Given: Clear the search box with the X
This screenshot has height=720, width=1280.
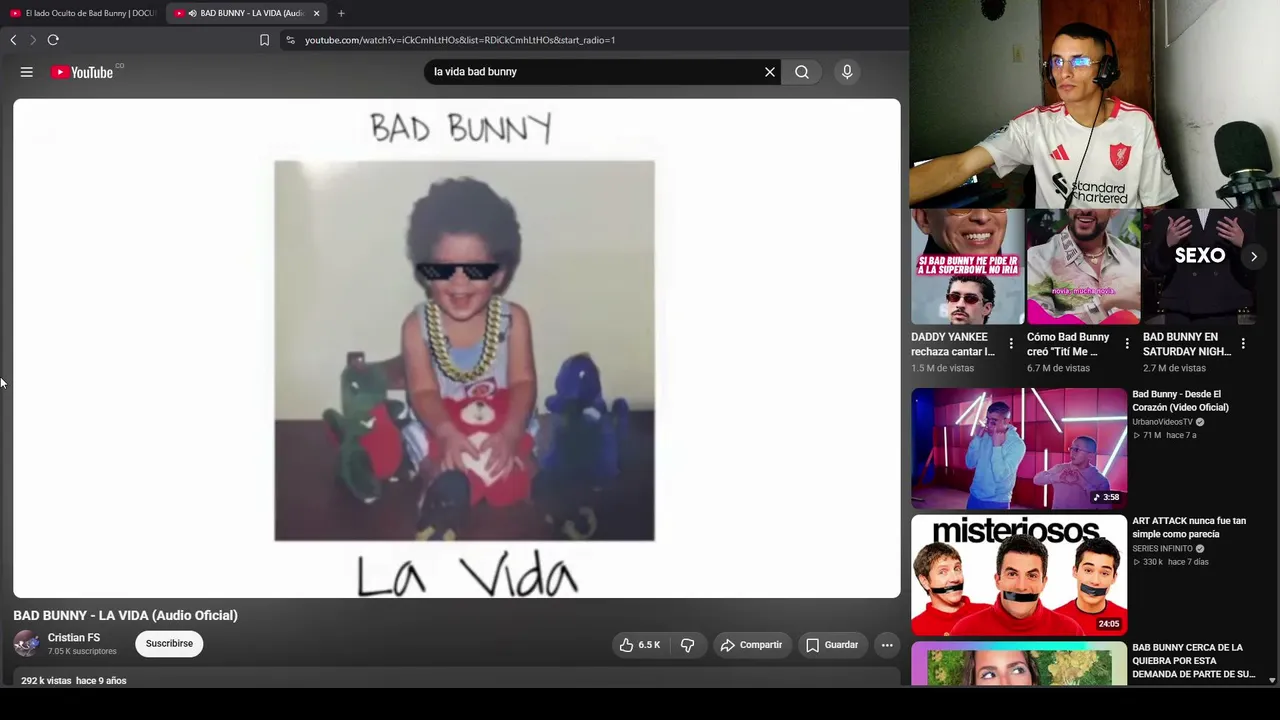Looking at the screenshot, I should pos(770,72).
